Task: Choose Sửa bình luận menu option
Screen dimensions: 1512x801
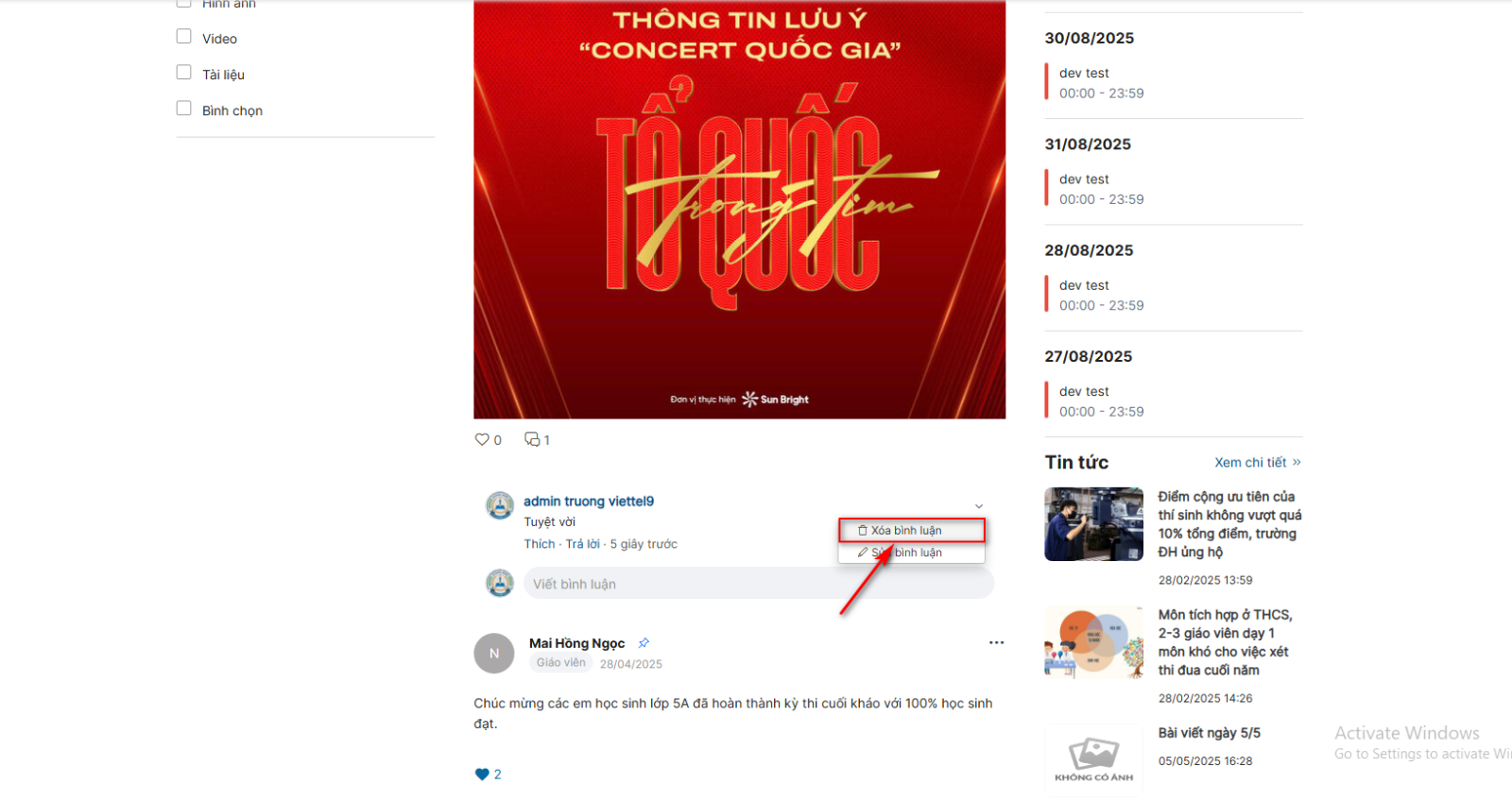Action: [912, 553]
